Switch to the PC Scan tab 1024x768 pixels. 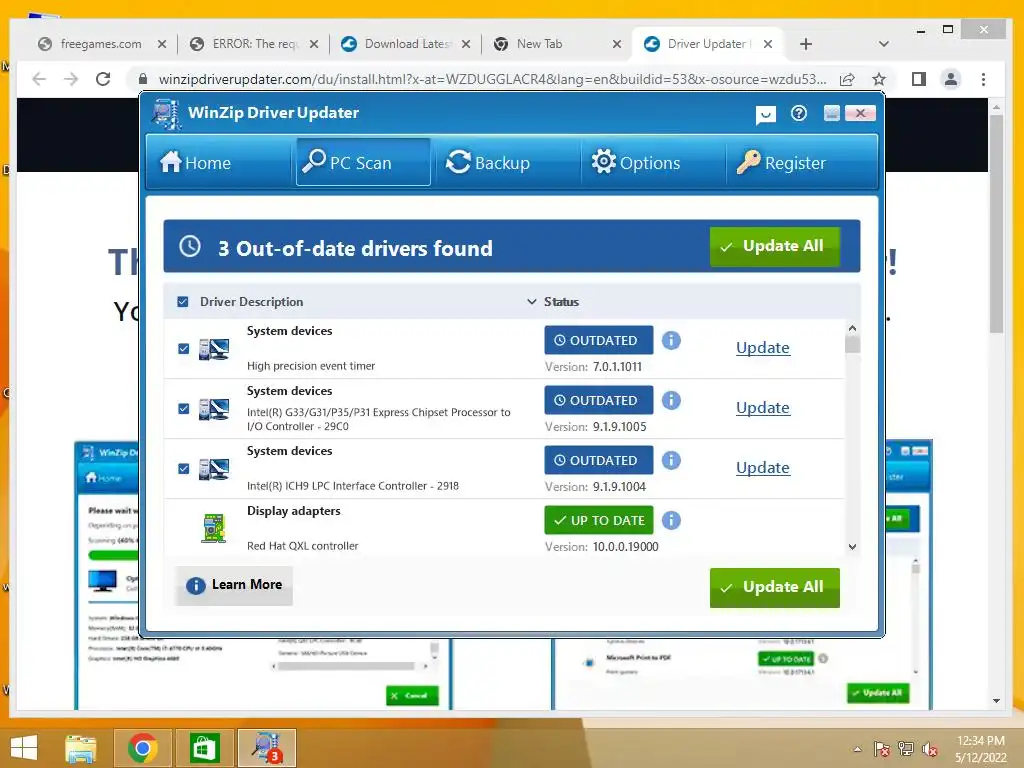pyautogui.click(x=363, y=163)
